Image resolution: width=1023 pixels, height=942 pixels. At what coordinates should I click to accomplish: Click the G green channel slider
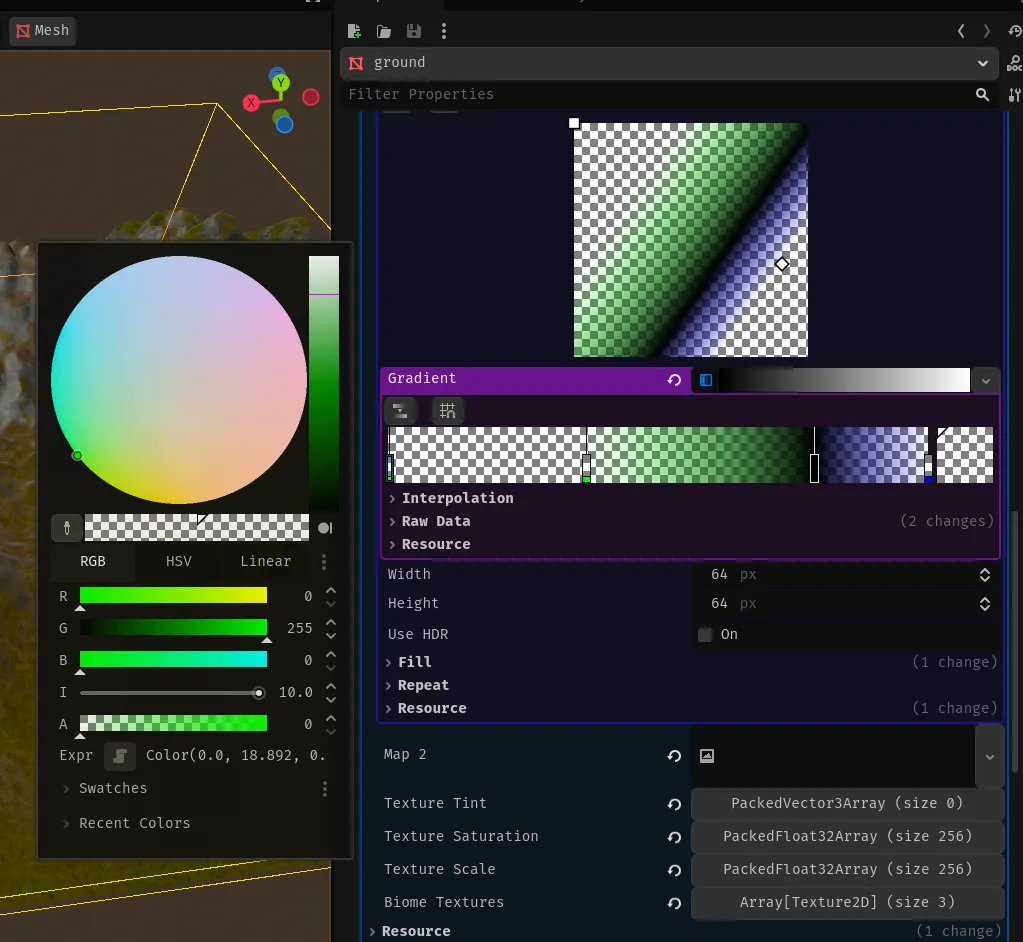[173, 628]
